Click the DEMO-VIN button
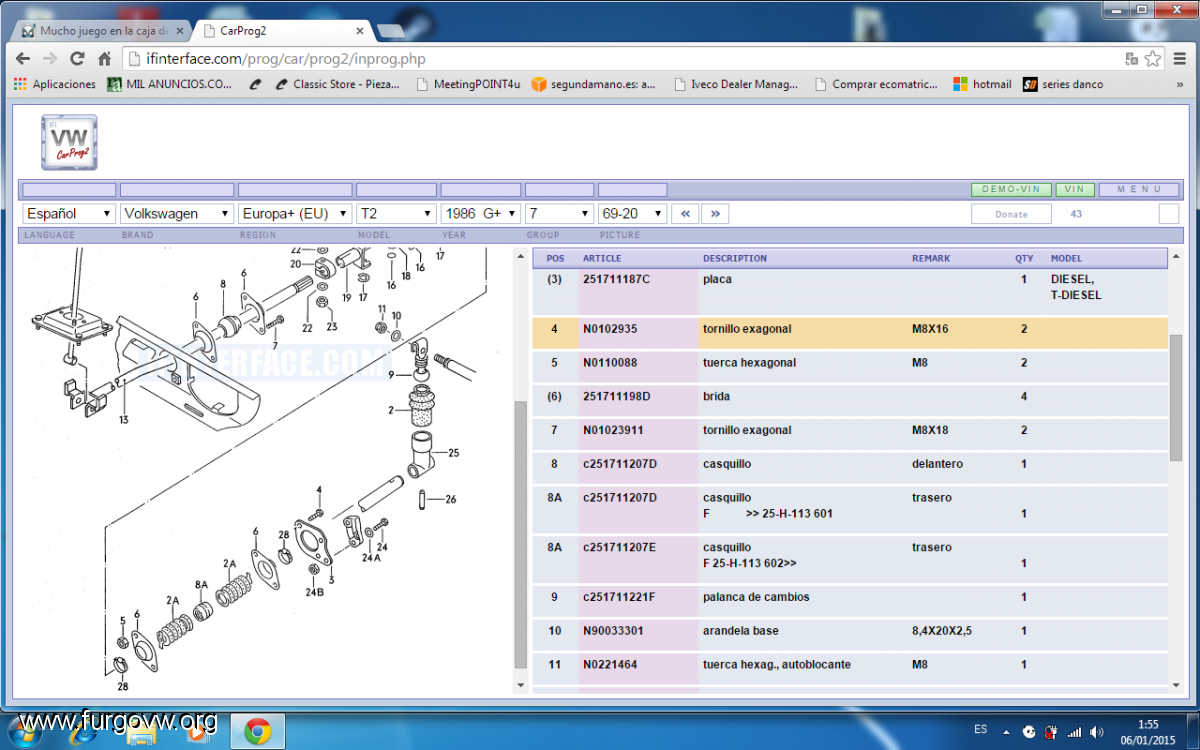 coord(1011,190)
